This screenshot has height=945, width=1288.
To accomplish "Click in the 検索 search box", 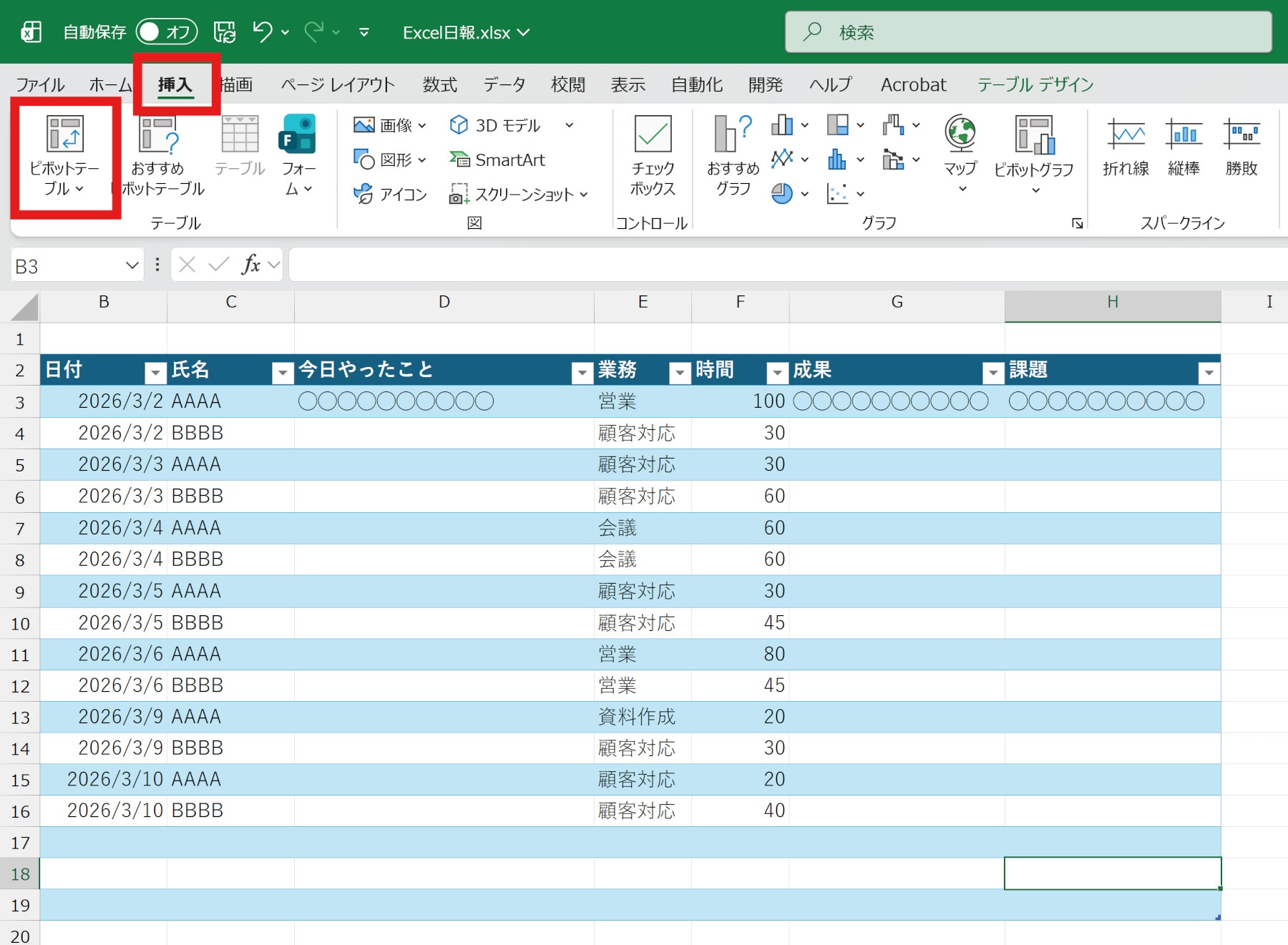I will (1028, 32).
